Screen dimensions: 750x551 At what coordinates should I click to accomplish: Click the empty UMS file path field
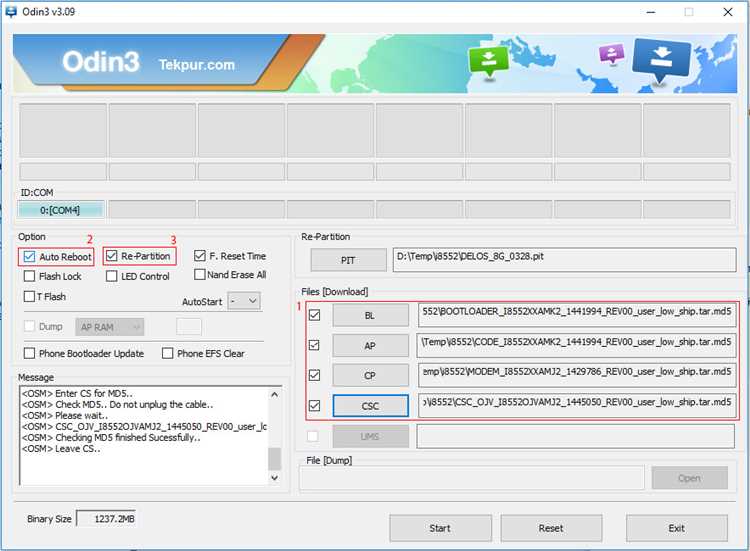click(x=576, y=436)
